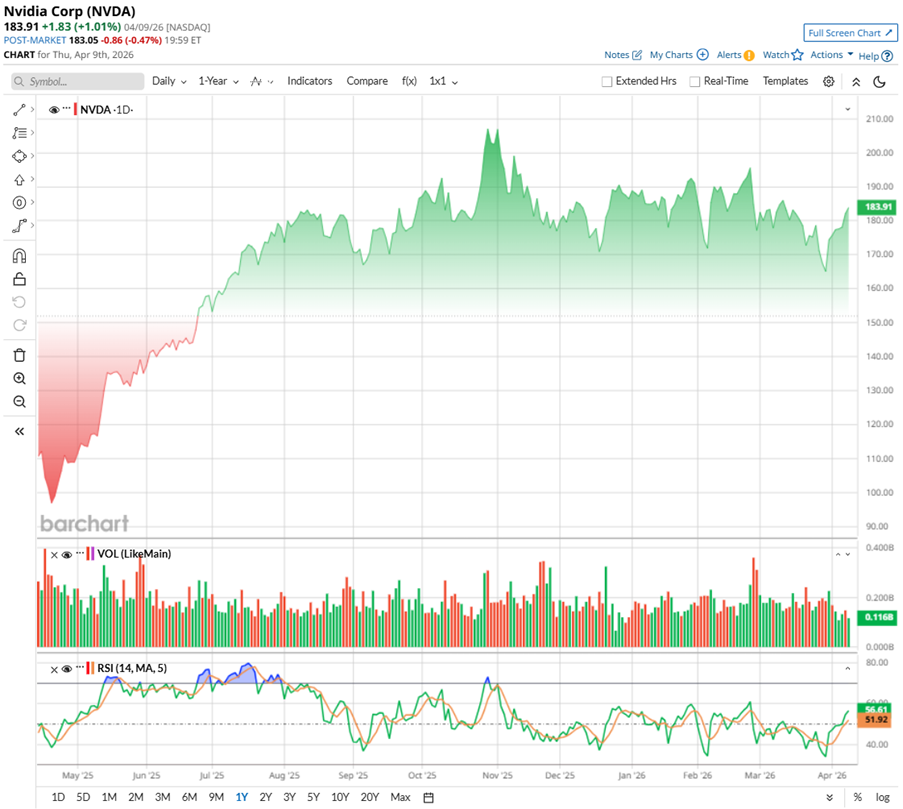903x809 pixels.
Task: Delete drawings with the trash icon
Action: 19,355
